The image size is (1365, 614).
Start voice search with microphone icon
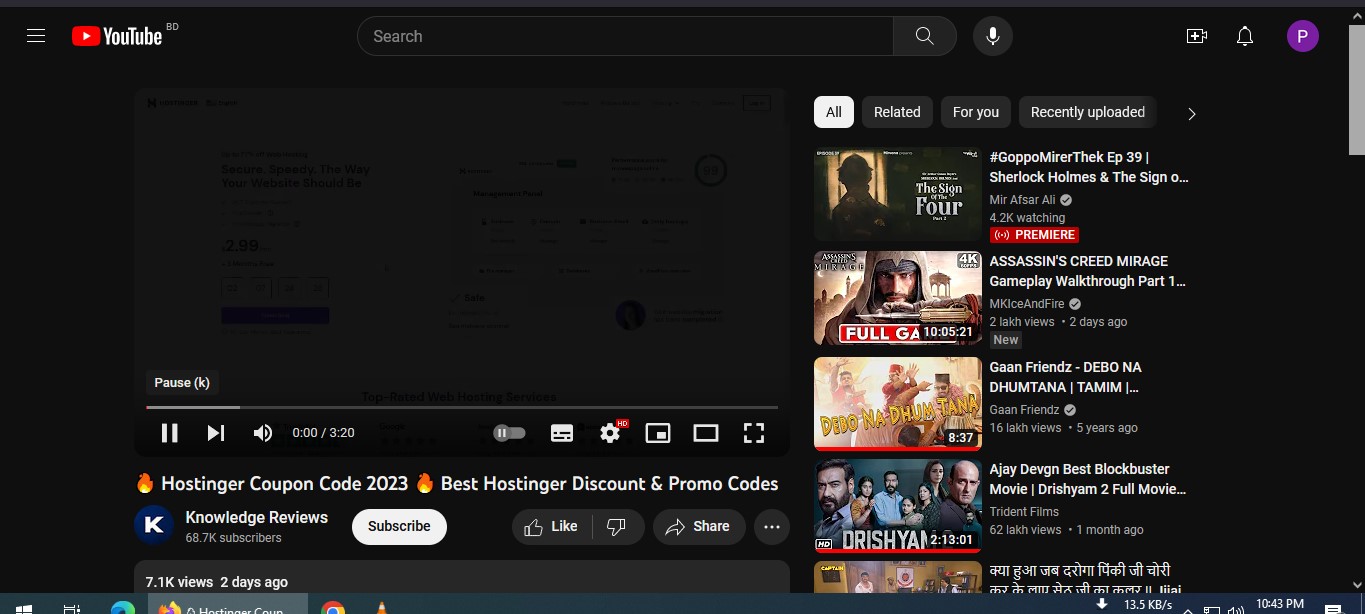pos(993,36)
